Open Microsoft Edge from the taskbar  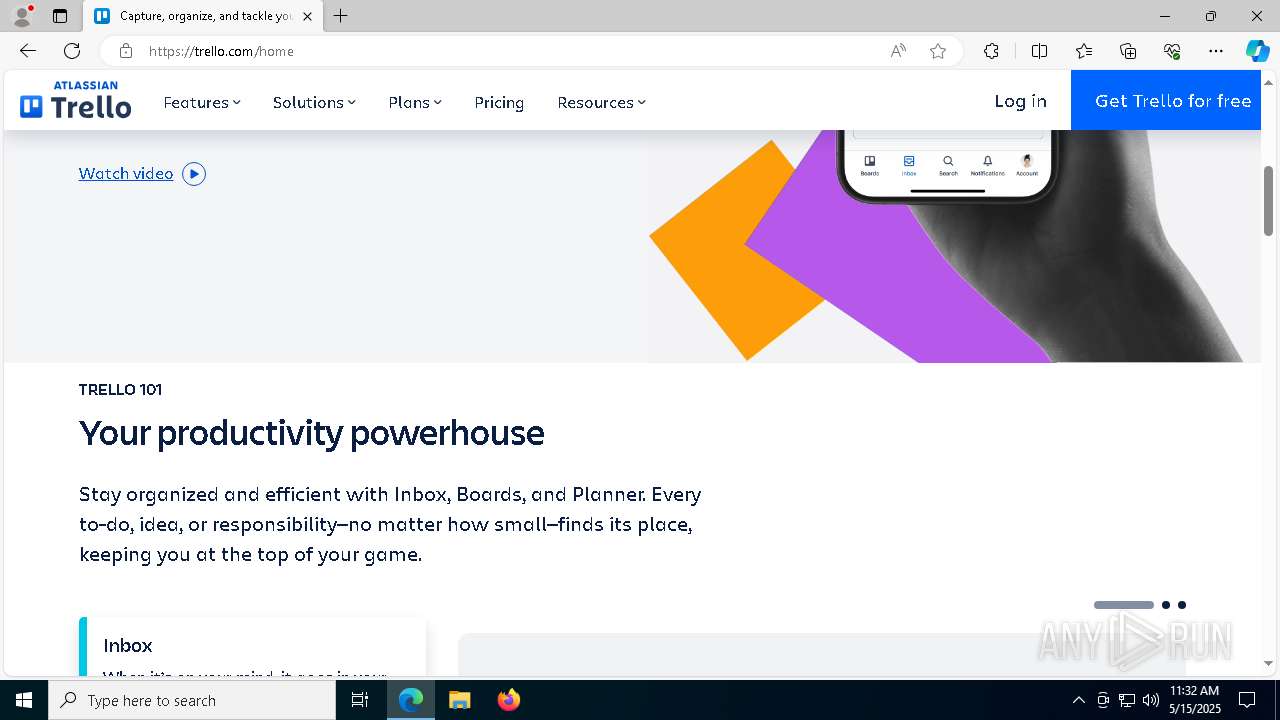(x=411, y=700)
